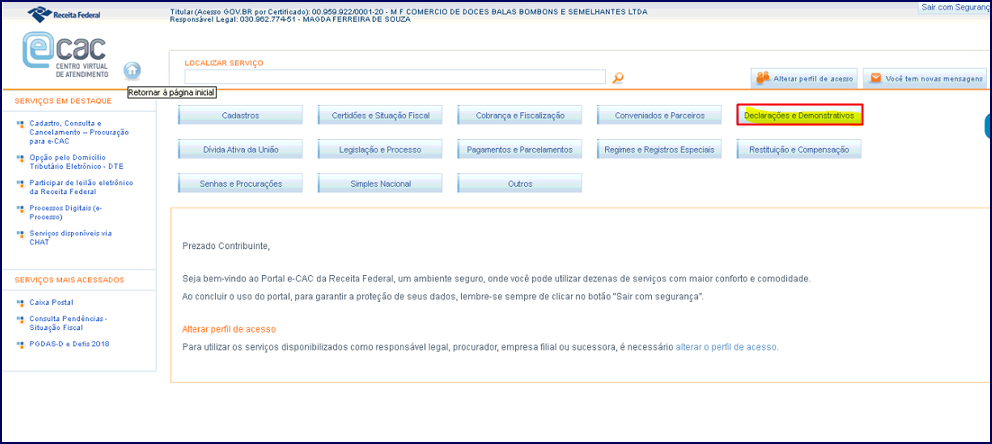
Task: Open PGDAS-D e Defis 2018 link
Action: [69, 344]
